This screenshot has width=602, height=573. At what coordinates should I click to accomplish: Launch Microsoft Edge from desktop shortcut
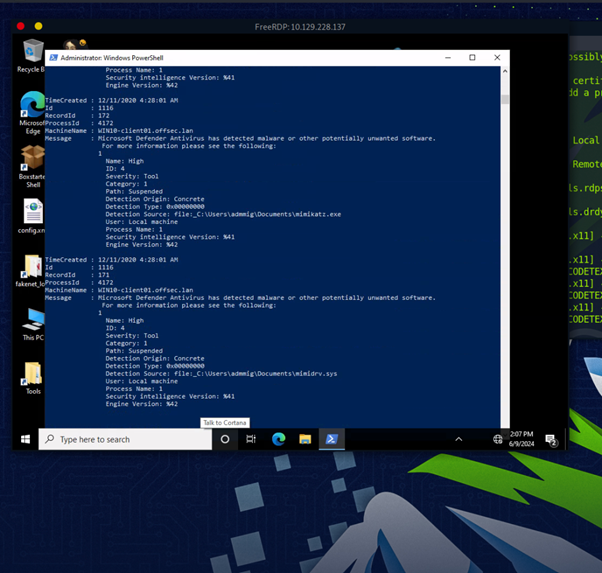(x=31, y=113)
